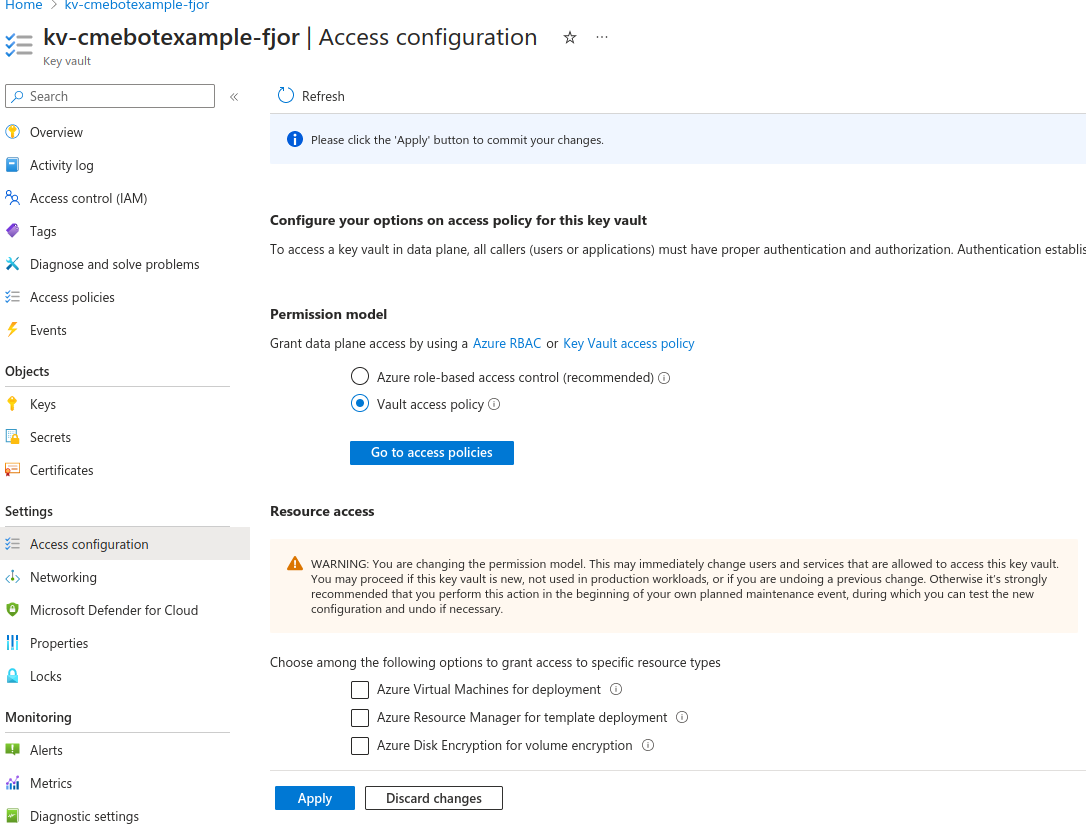Viewport: 1086px width, 827px height.
Task: Click the Access configuration sidebar icon
Action: (12, 544)
